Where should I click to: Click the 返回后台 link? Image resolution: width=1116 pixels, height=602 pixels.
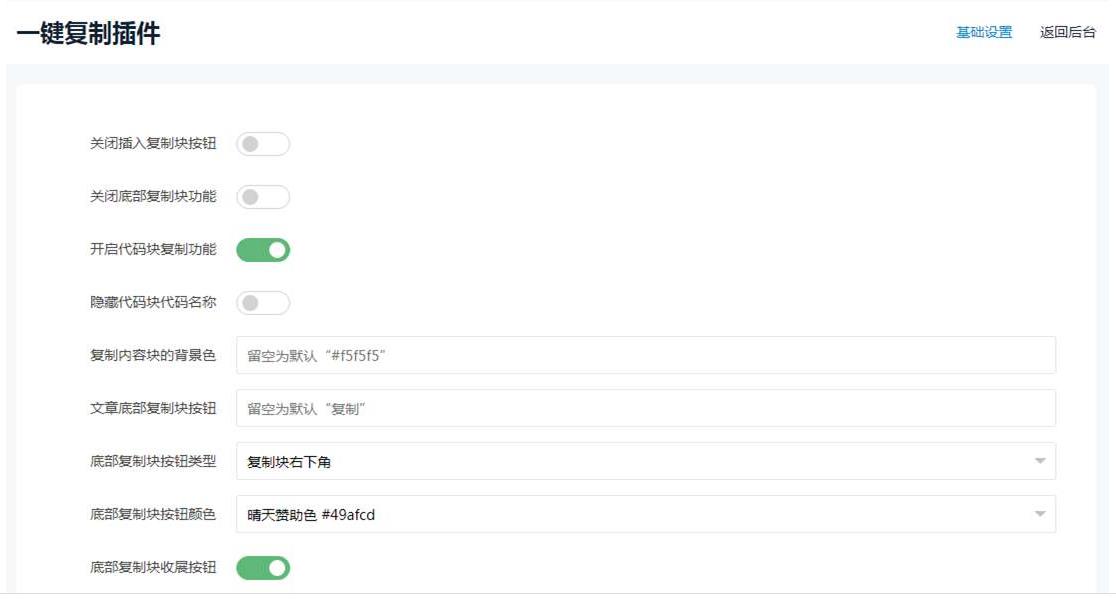(1068, 32)
